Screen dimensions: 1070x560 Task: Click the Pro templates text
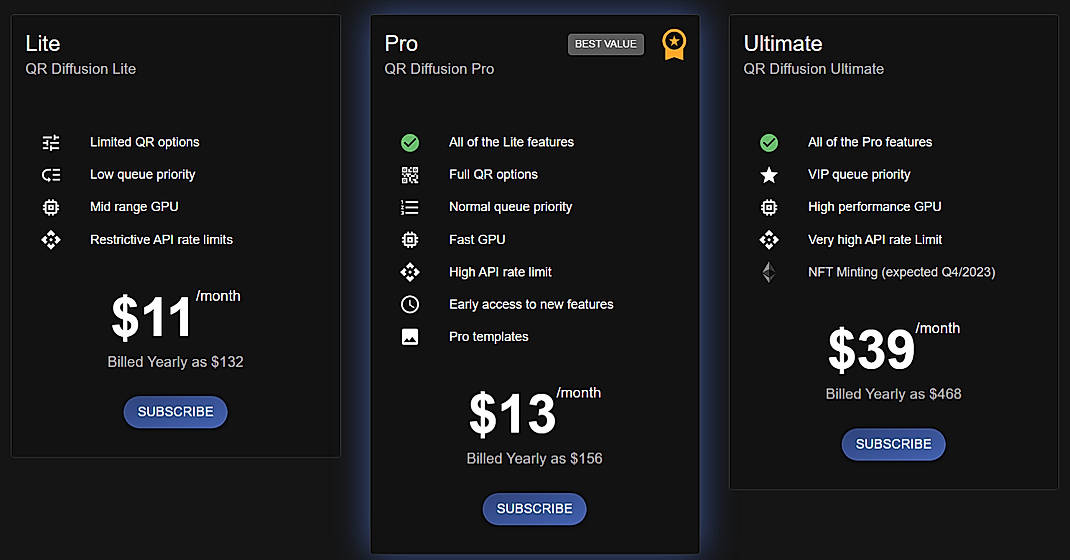point(489,337)
